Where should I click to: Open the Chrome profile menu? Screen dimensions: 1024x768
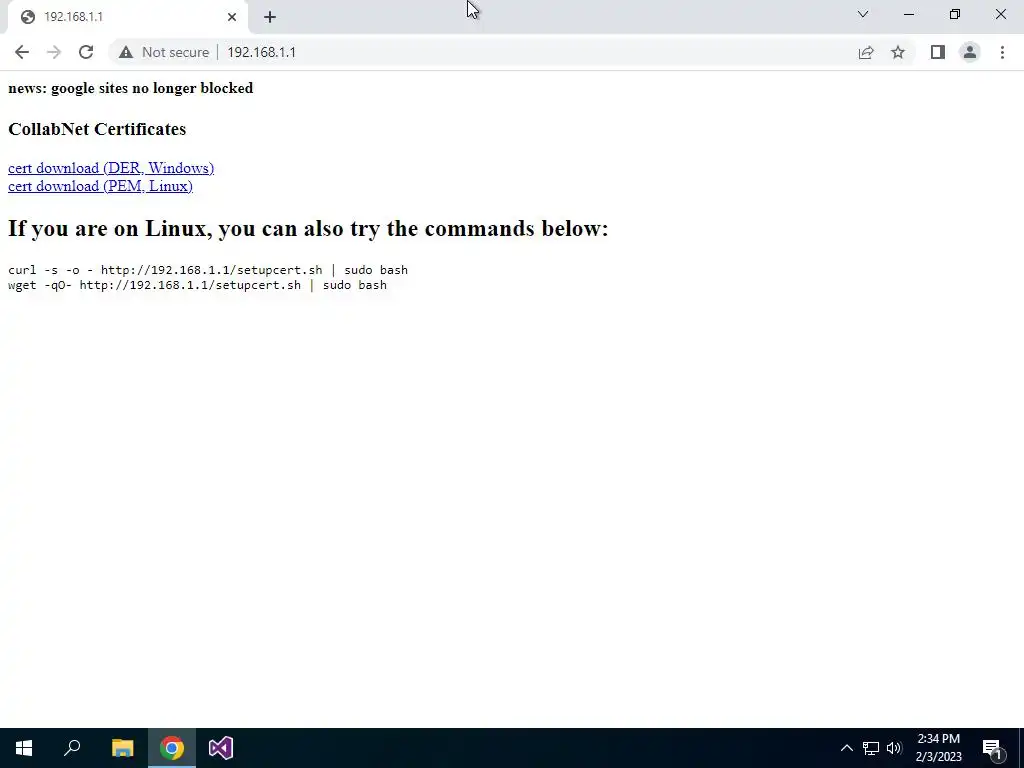click(970, 52)
